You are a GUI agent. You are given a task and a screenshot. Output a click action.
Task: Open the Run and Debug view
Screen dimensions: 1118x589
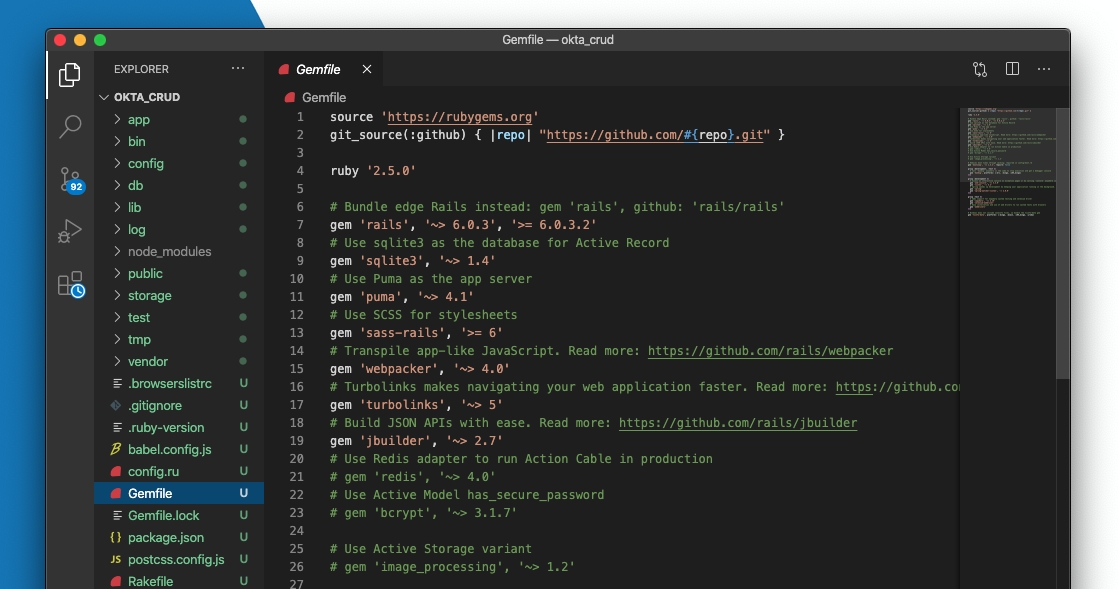pyautogui.click(x=70, y=232)
